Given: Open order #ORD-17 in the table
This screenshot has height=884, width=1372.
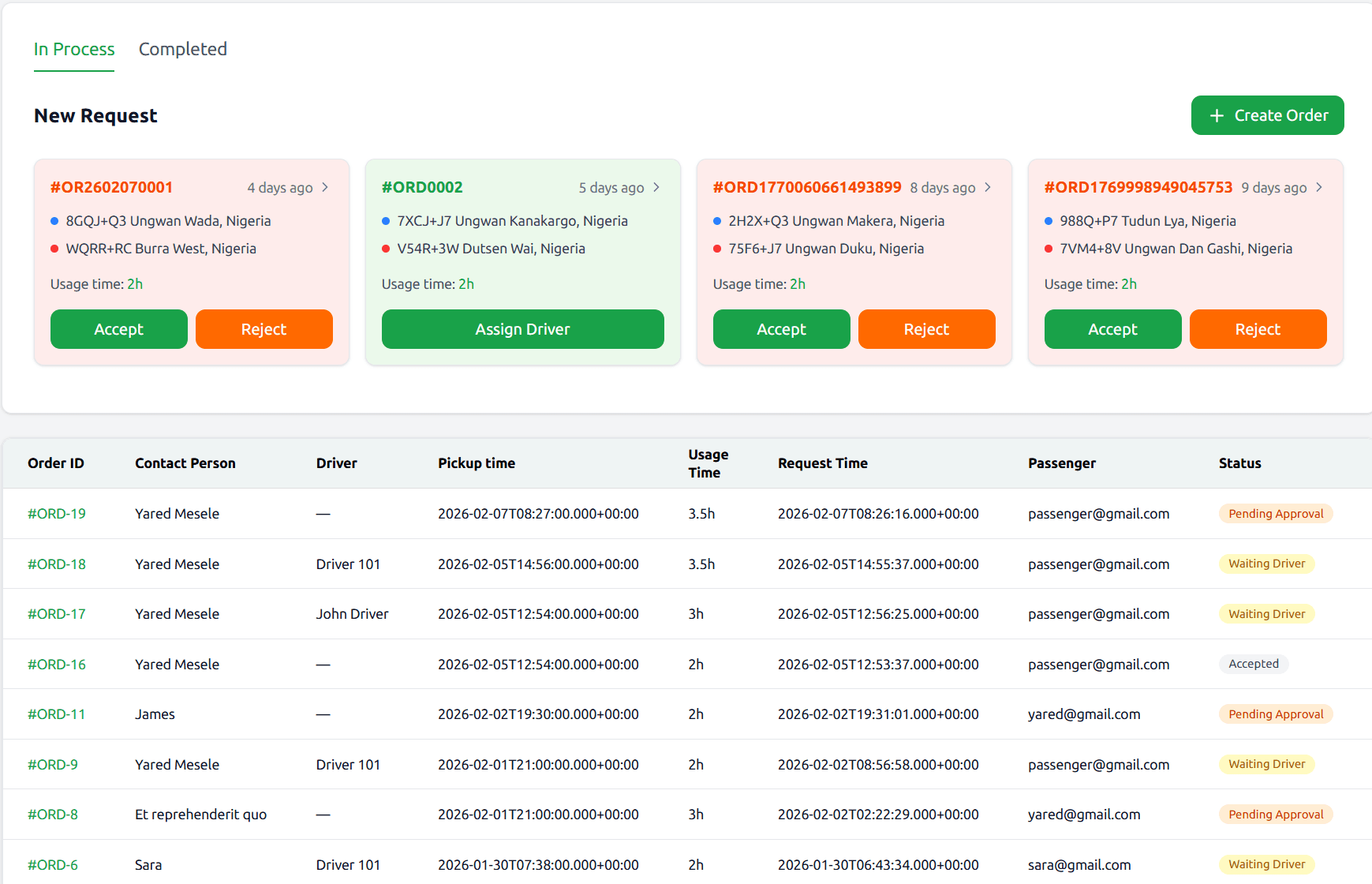Looking at the screenshot, I should [57, 614].
